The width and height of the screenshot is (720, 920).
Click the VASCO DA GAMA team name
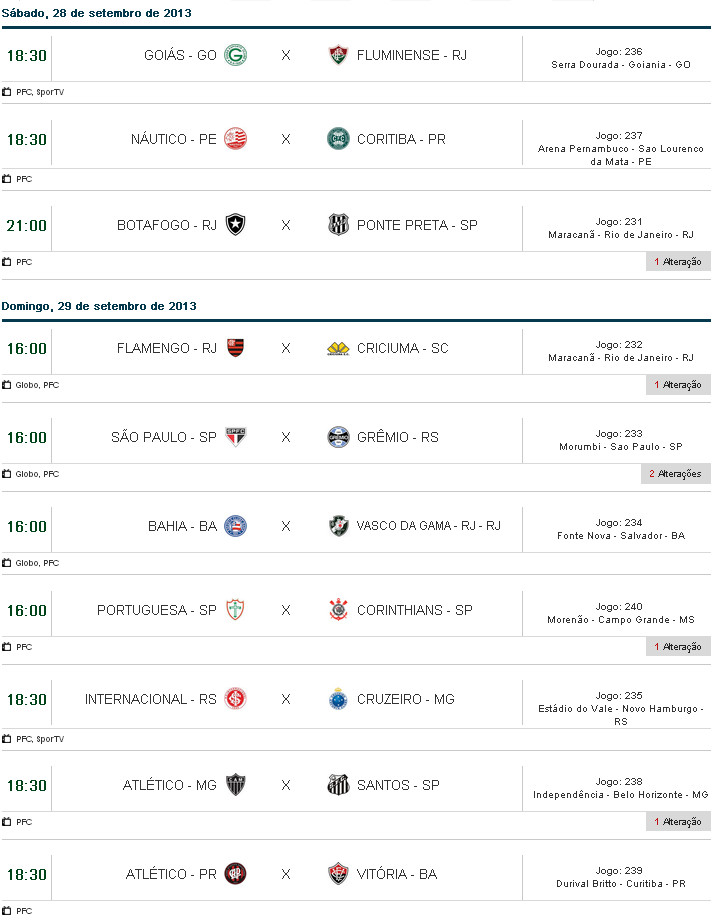click(x=428, y=526)
